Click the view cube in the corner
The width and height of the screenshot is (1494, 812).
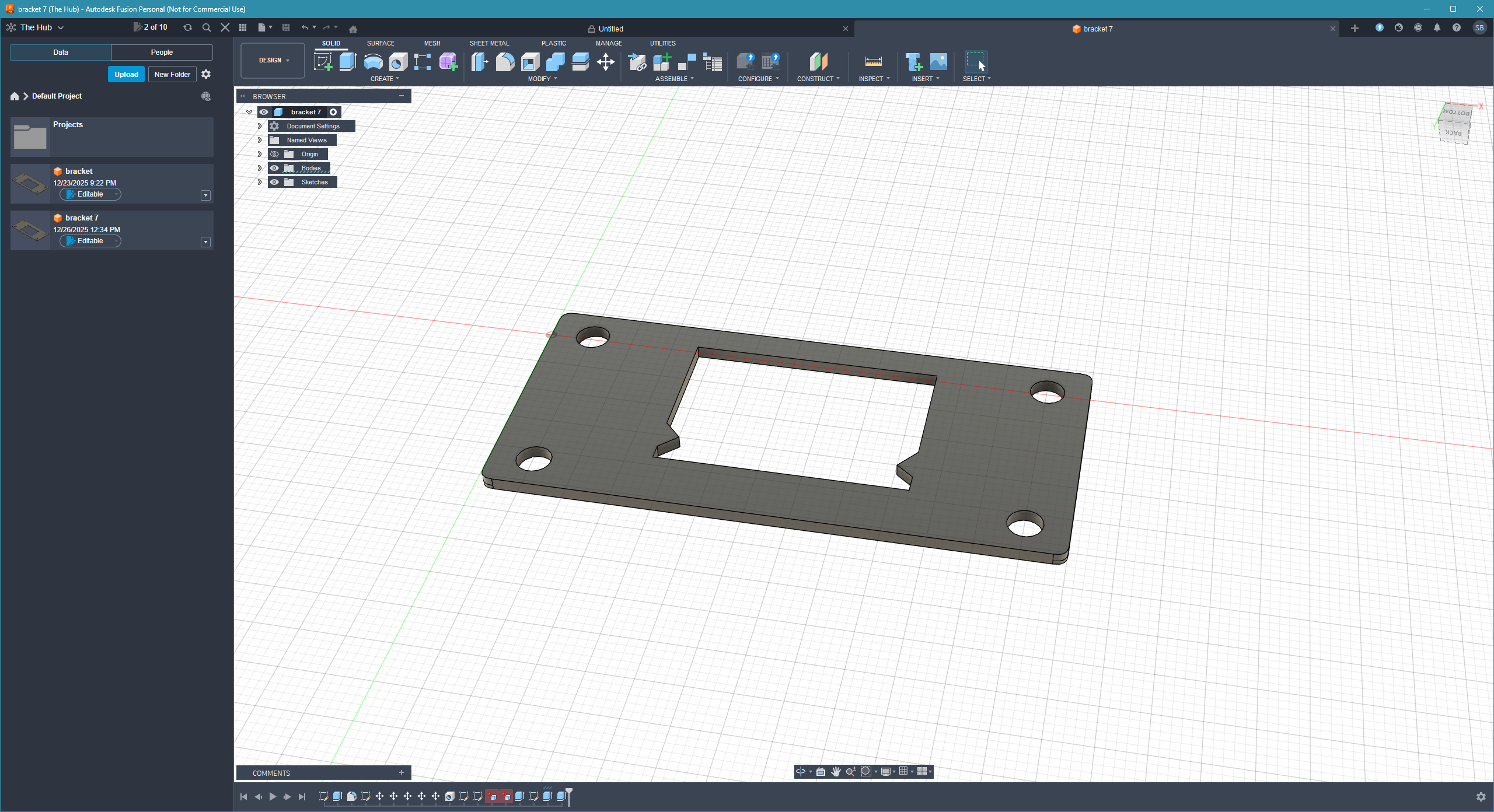(1454, 123)
